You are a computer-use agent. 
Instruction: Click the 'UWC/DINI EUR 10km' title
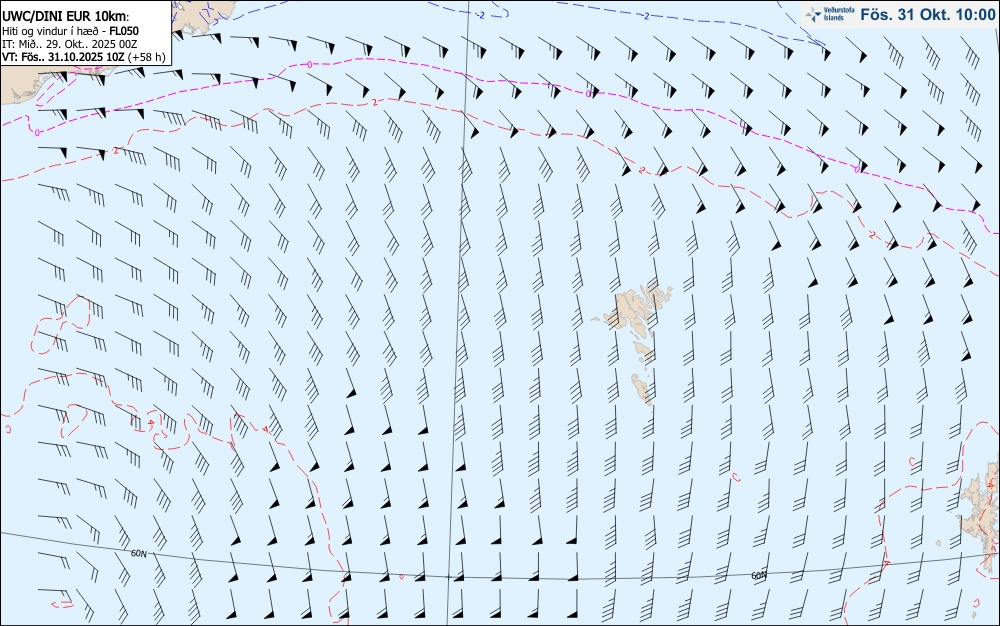coord(66,17)
